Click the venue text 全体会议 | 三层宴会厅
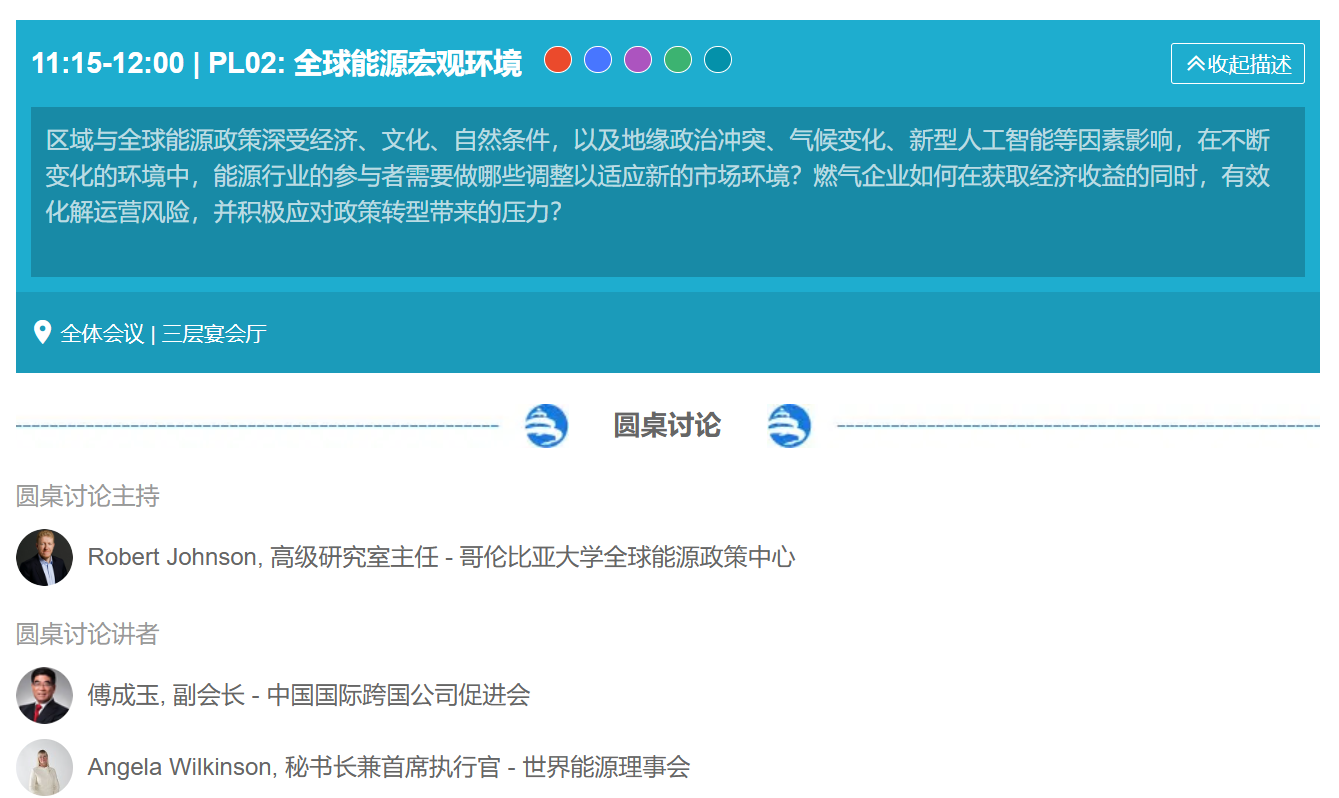 coord(164,334)
